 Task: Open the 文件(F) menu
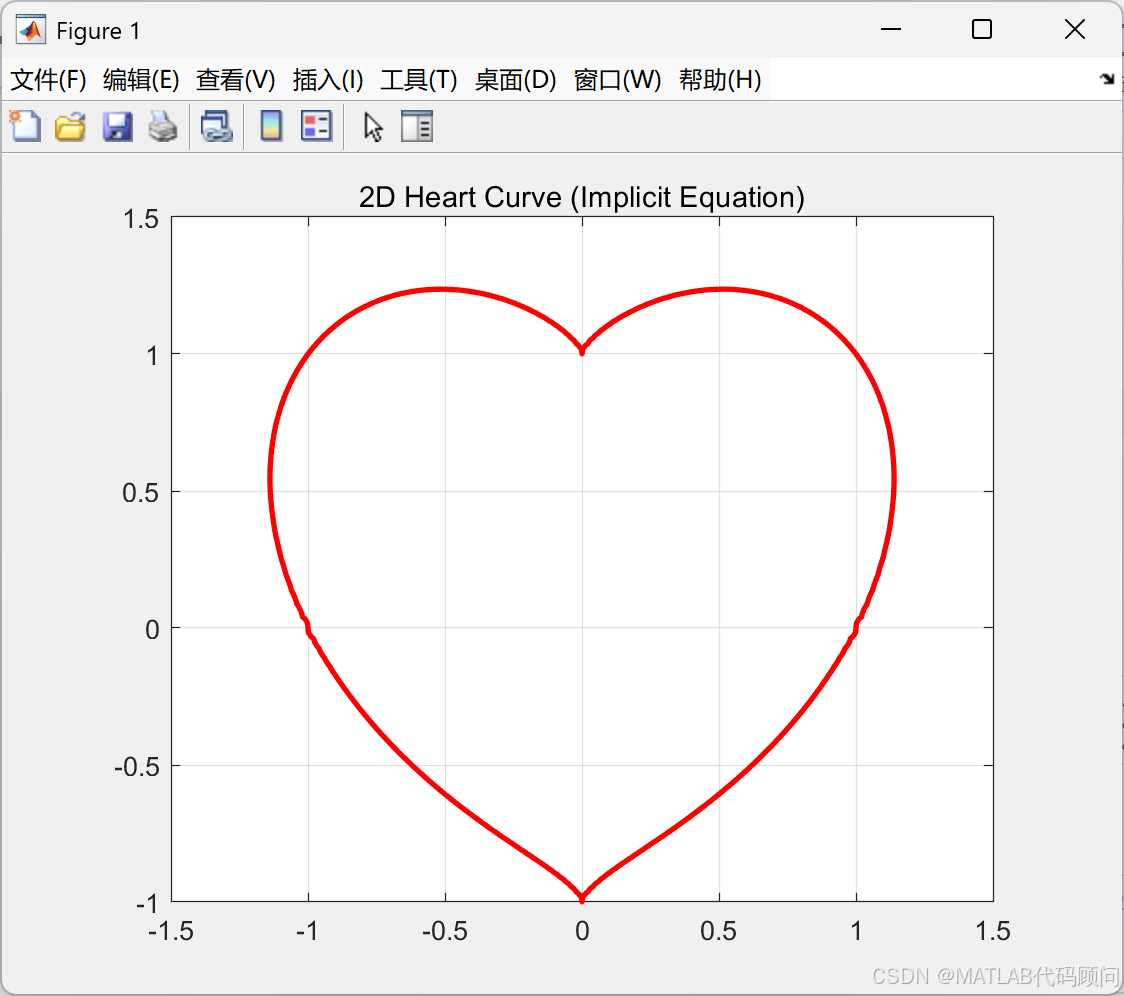coord(48,80)
